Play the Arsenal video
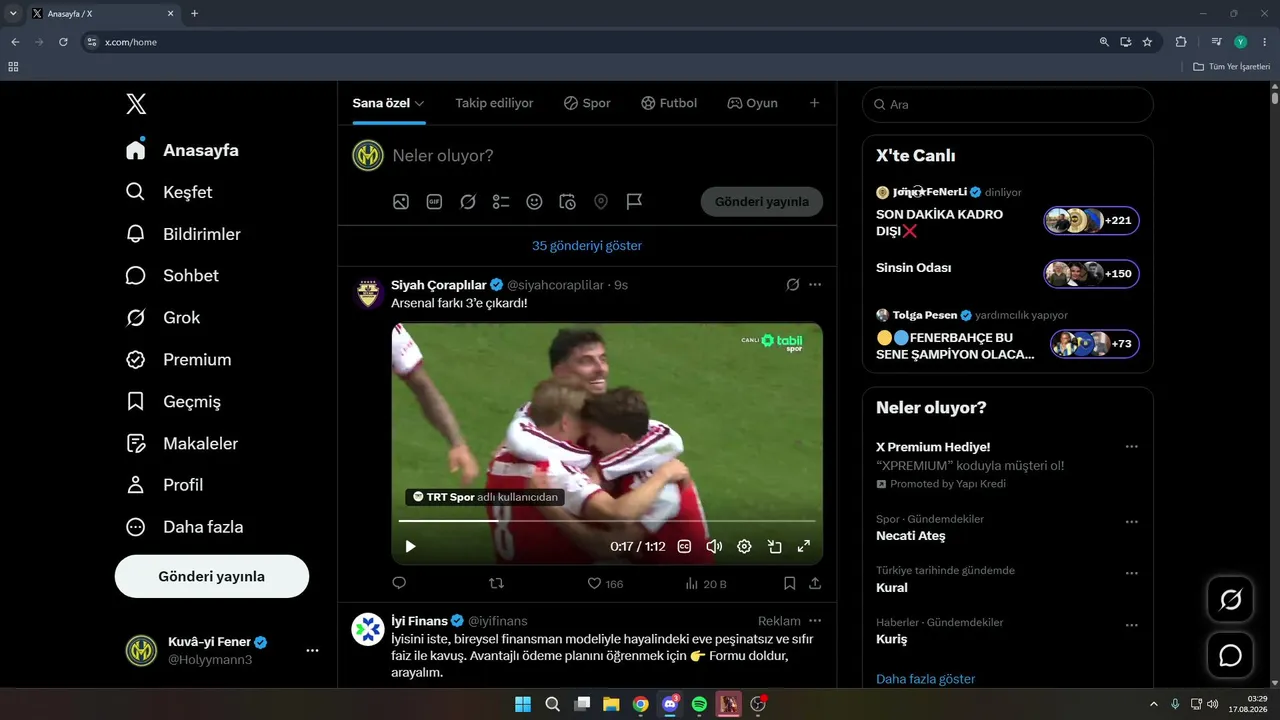The width and height of the screenshot is (1280, 720). 410,547
